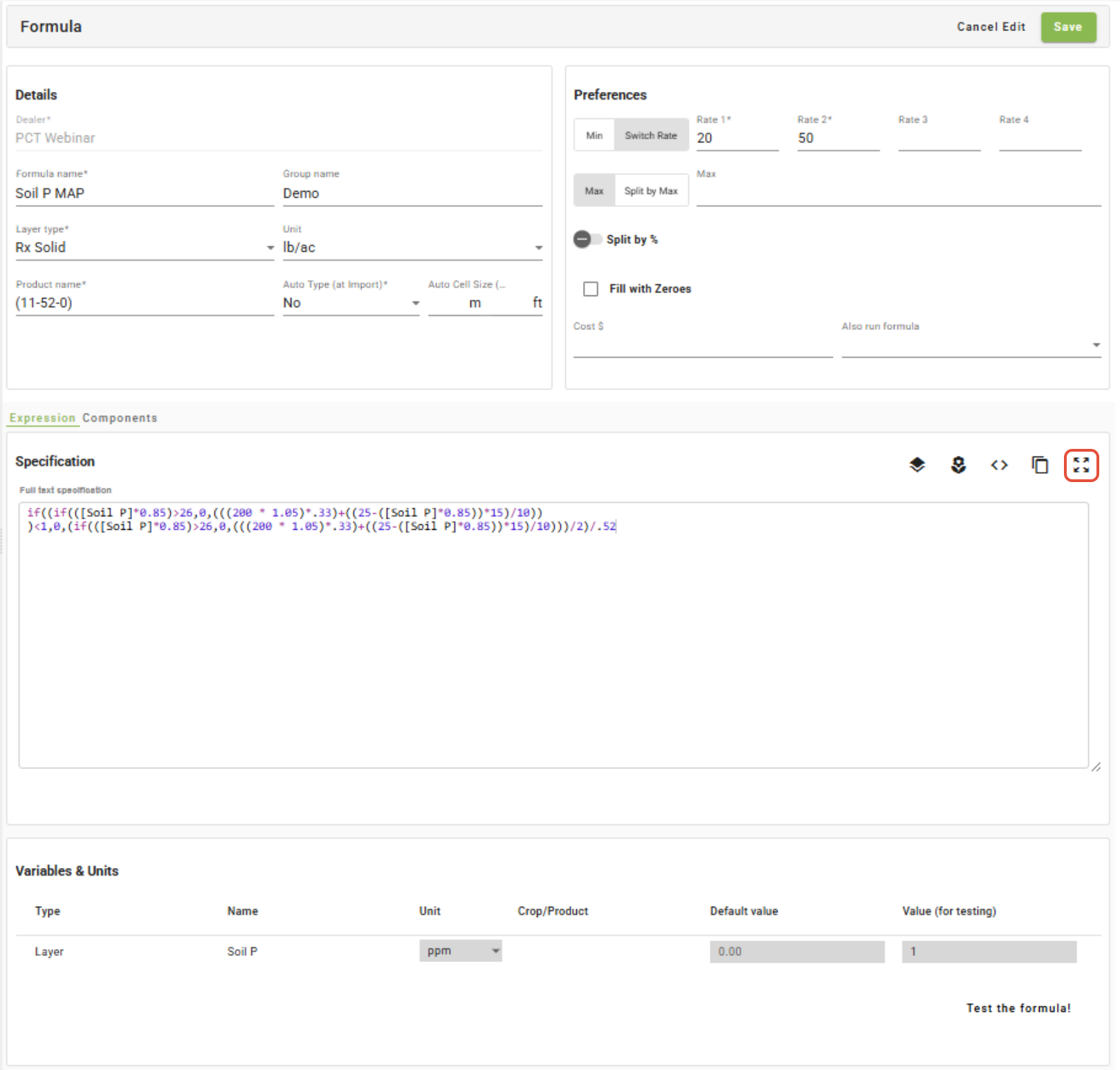Click the green Save button
Image resolution: width=1120 pixels, height=1070 pixels.
1067,27
